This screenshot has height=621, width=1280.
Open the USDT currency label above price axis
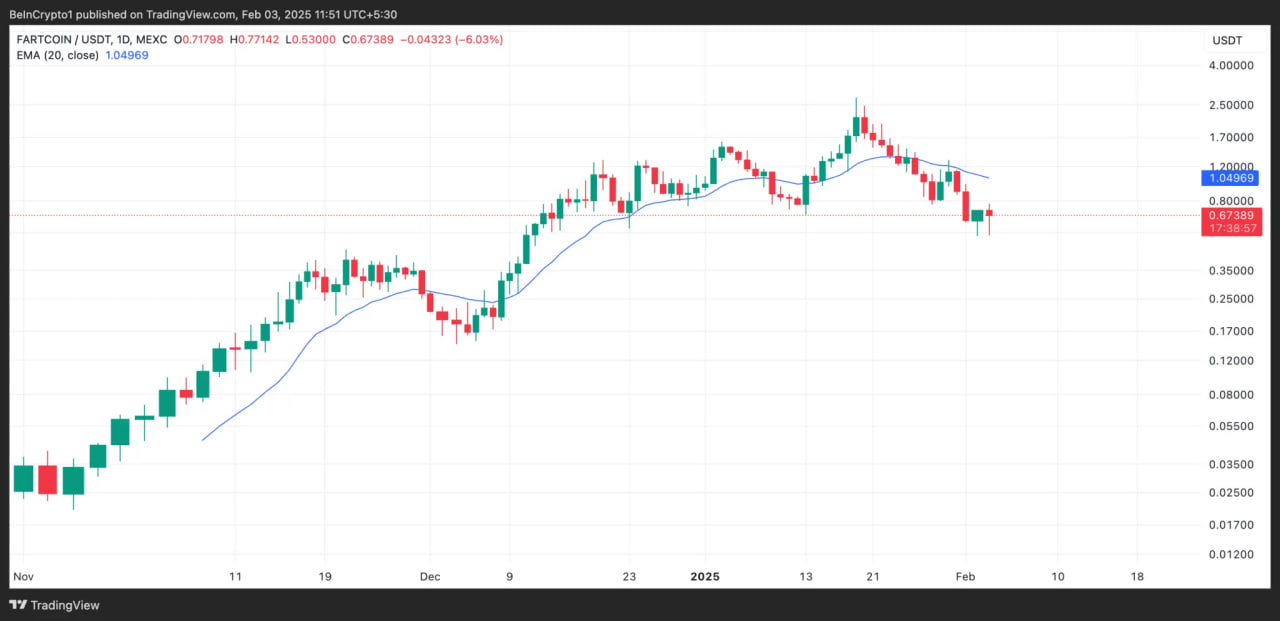[x=1230, y=41]
